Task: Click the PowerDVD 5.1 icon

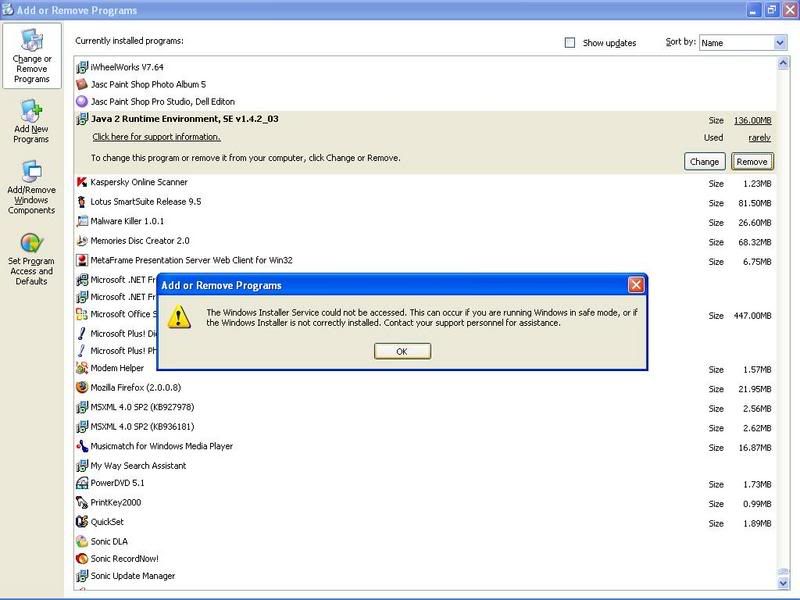Action: click(82, 483)
